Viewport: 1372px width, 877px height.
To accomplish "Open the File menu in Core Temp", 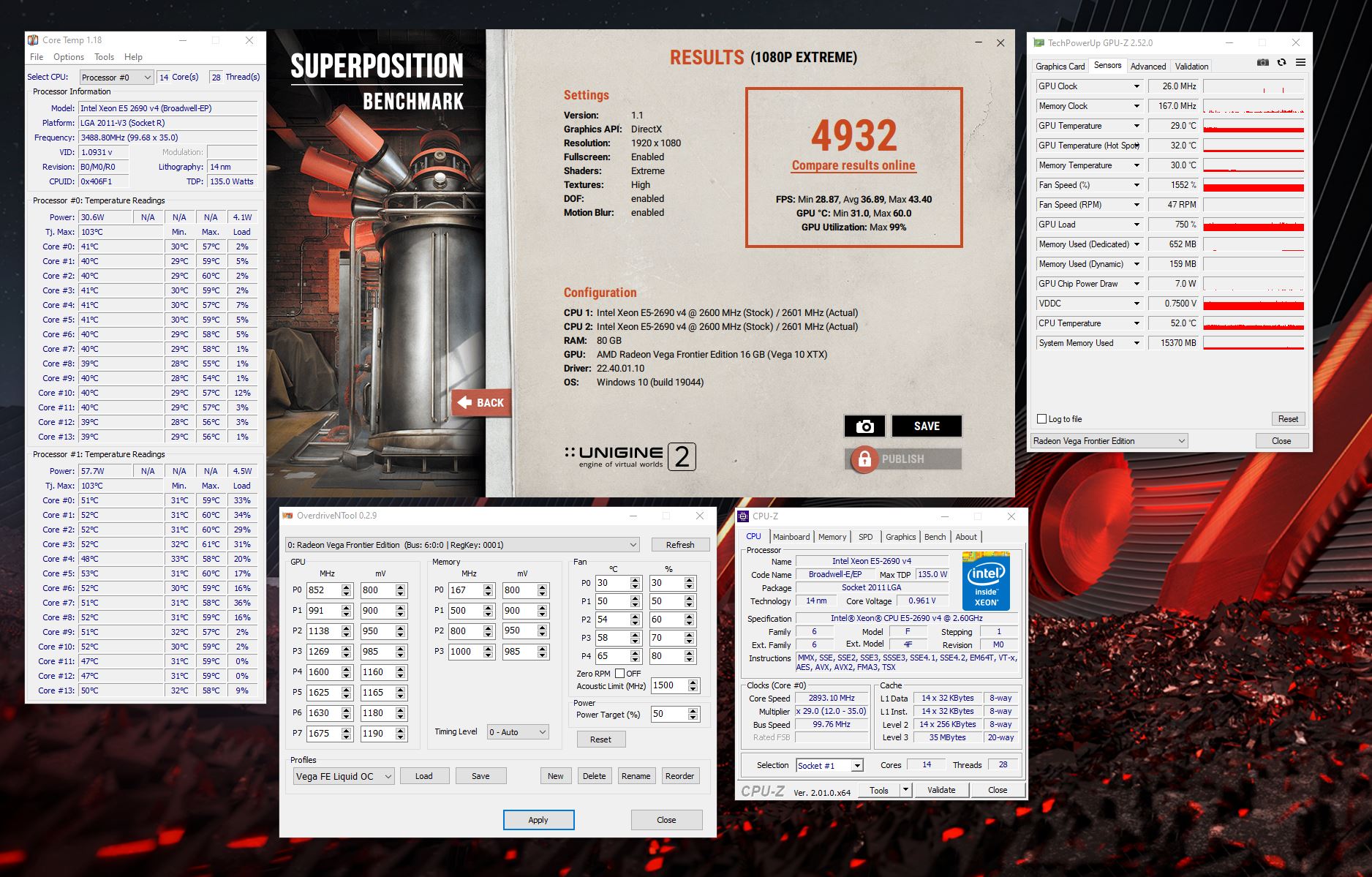I will click(37, 57).
